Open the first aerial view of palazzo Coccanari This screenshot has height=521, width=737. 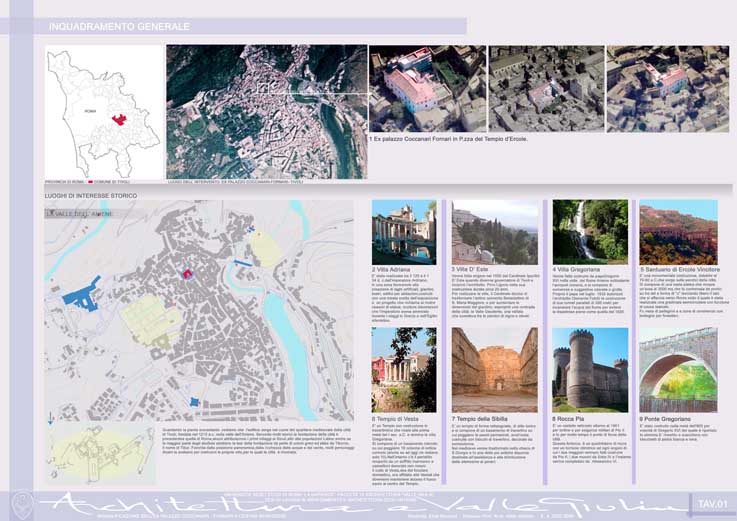click(427, 88)
